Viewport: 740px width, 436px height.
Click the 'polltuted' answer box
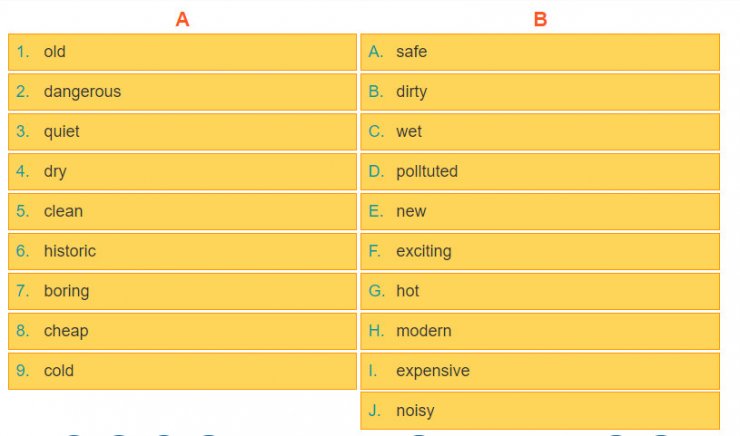coord(540,171)
